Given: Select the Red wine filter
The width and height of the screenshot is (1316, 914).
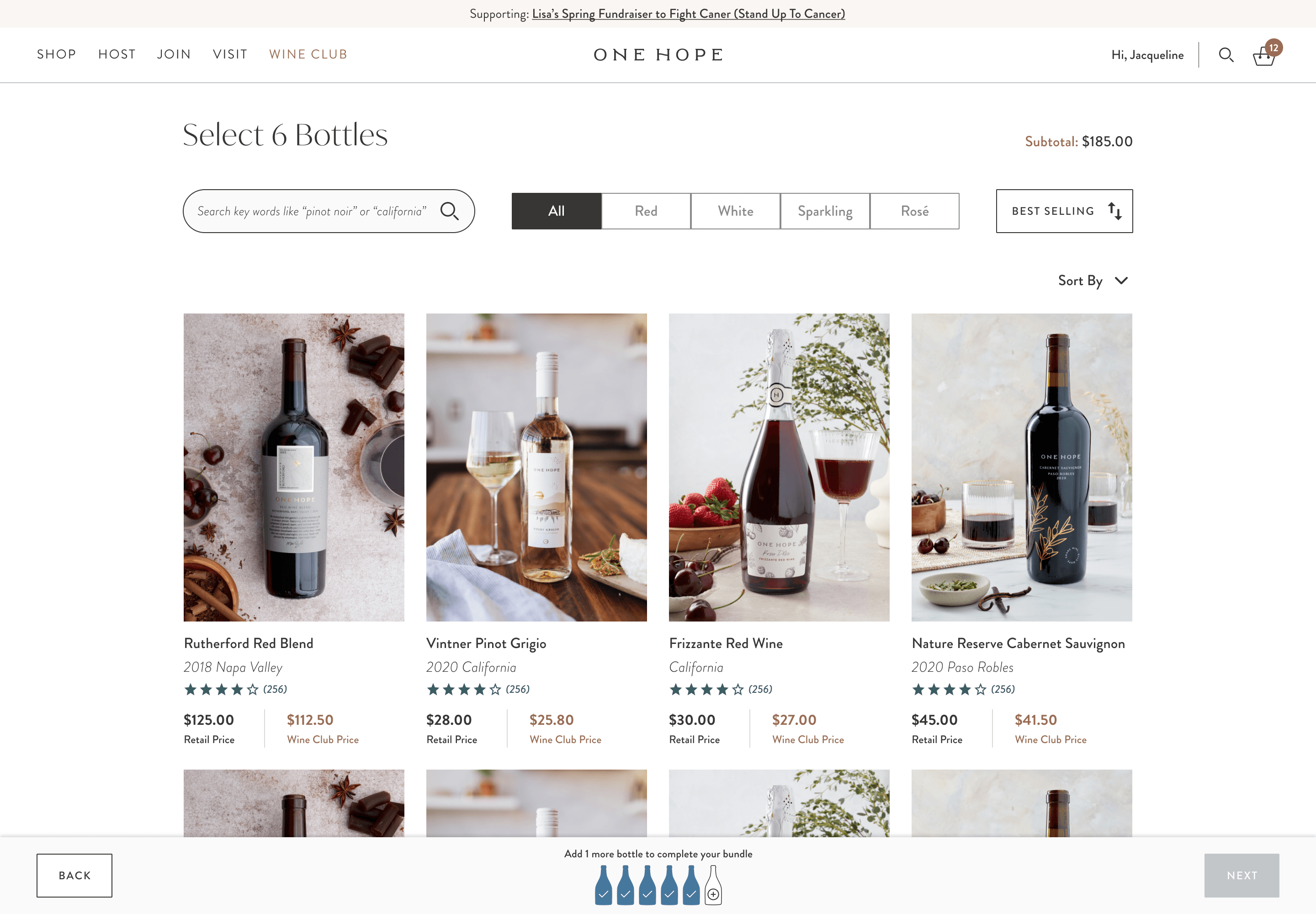Looking at the screenshot, I should pos(646,211).
